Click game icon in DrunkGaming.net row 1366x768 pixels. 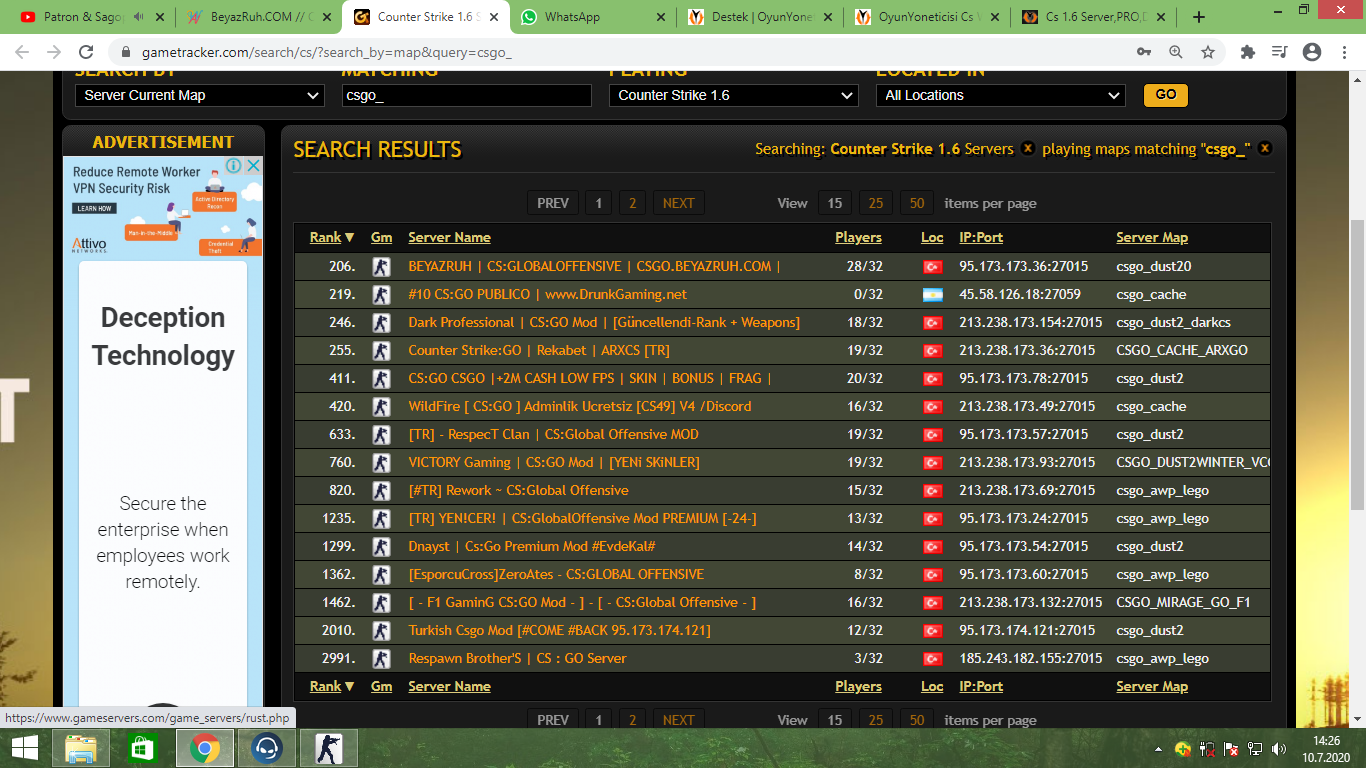pos(380,295)
